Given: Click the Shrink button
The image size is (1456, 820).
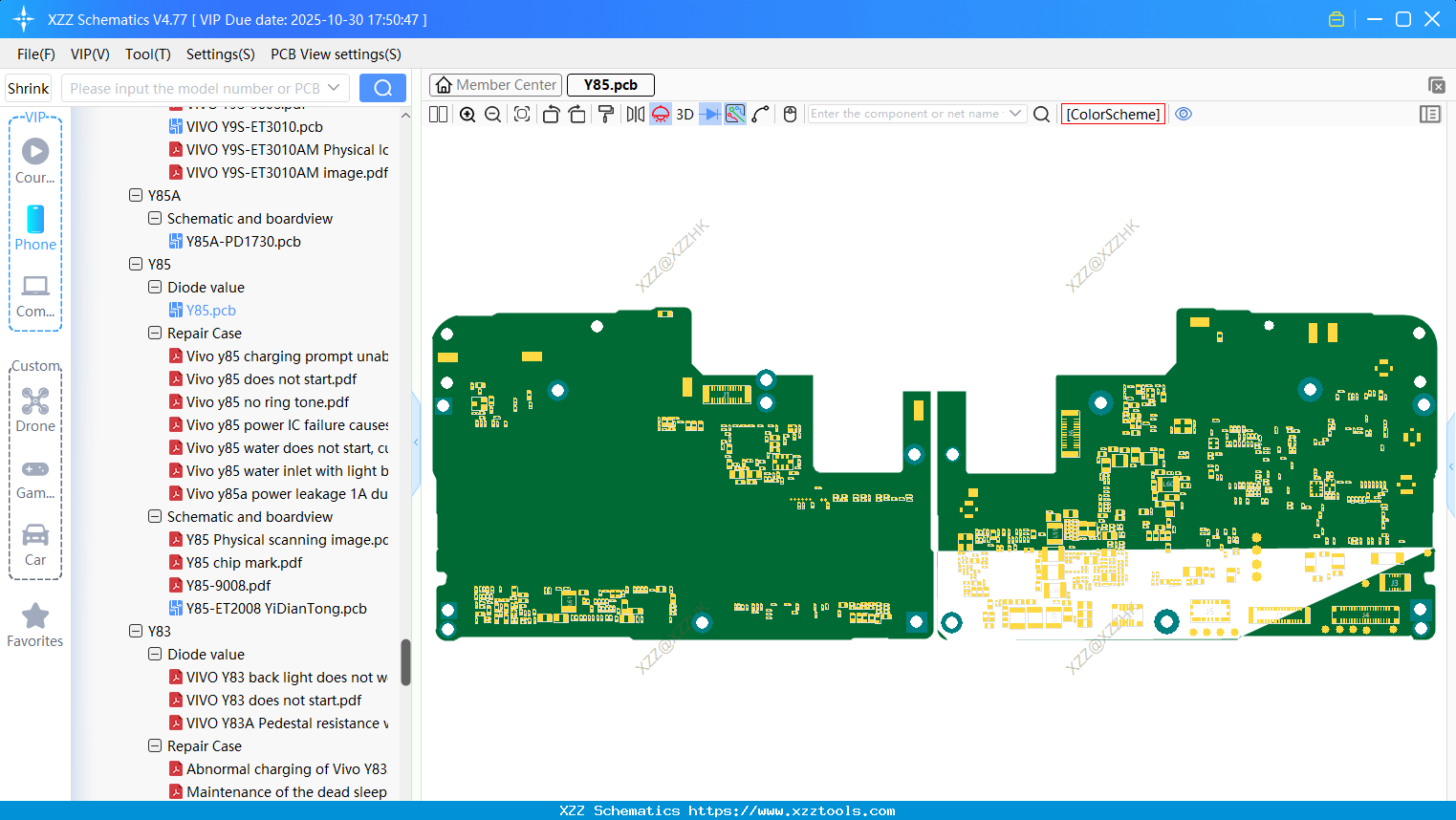Looking at the screenshot, I should coord(29,89).
